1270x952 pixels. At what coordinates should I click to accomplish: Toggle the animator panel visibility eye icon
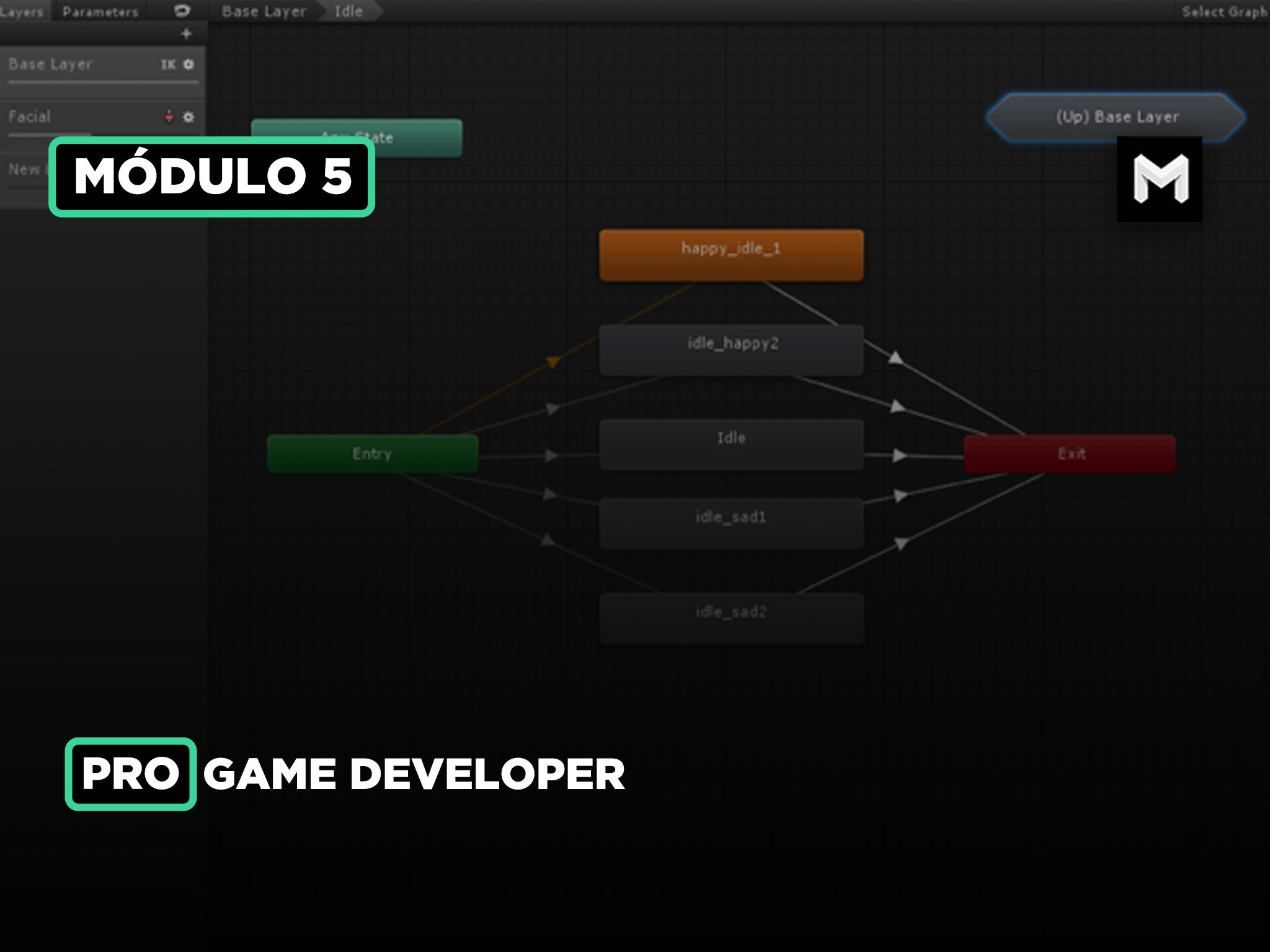182,11
